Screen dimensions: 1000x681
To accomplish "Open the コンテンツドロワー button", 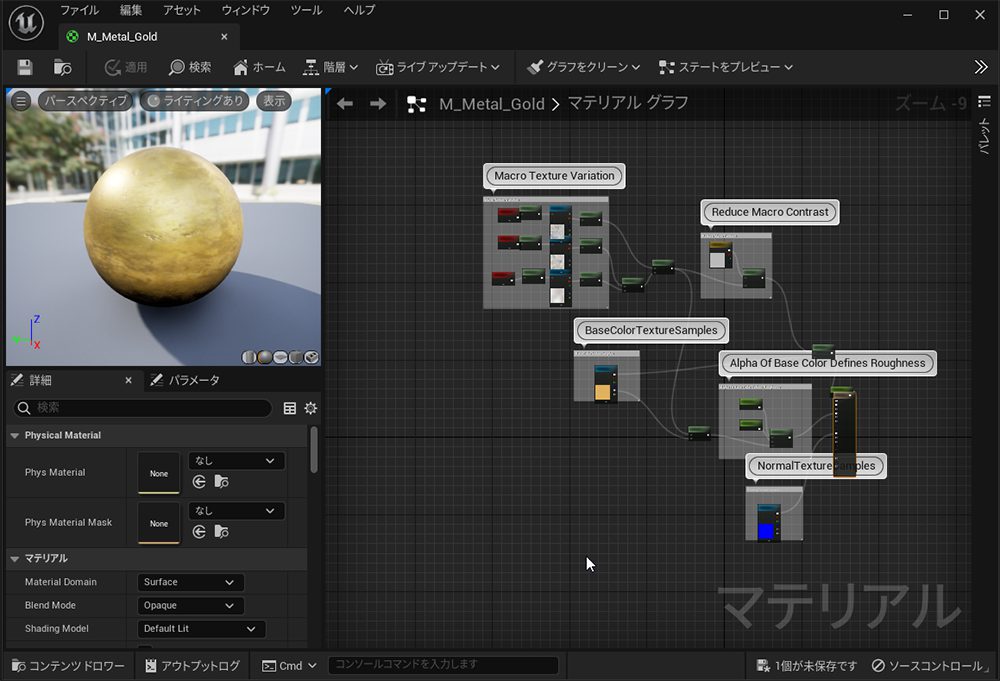I will click(68, 666).
